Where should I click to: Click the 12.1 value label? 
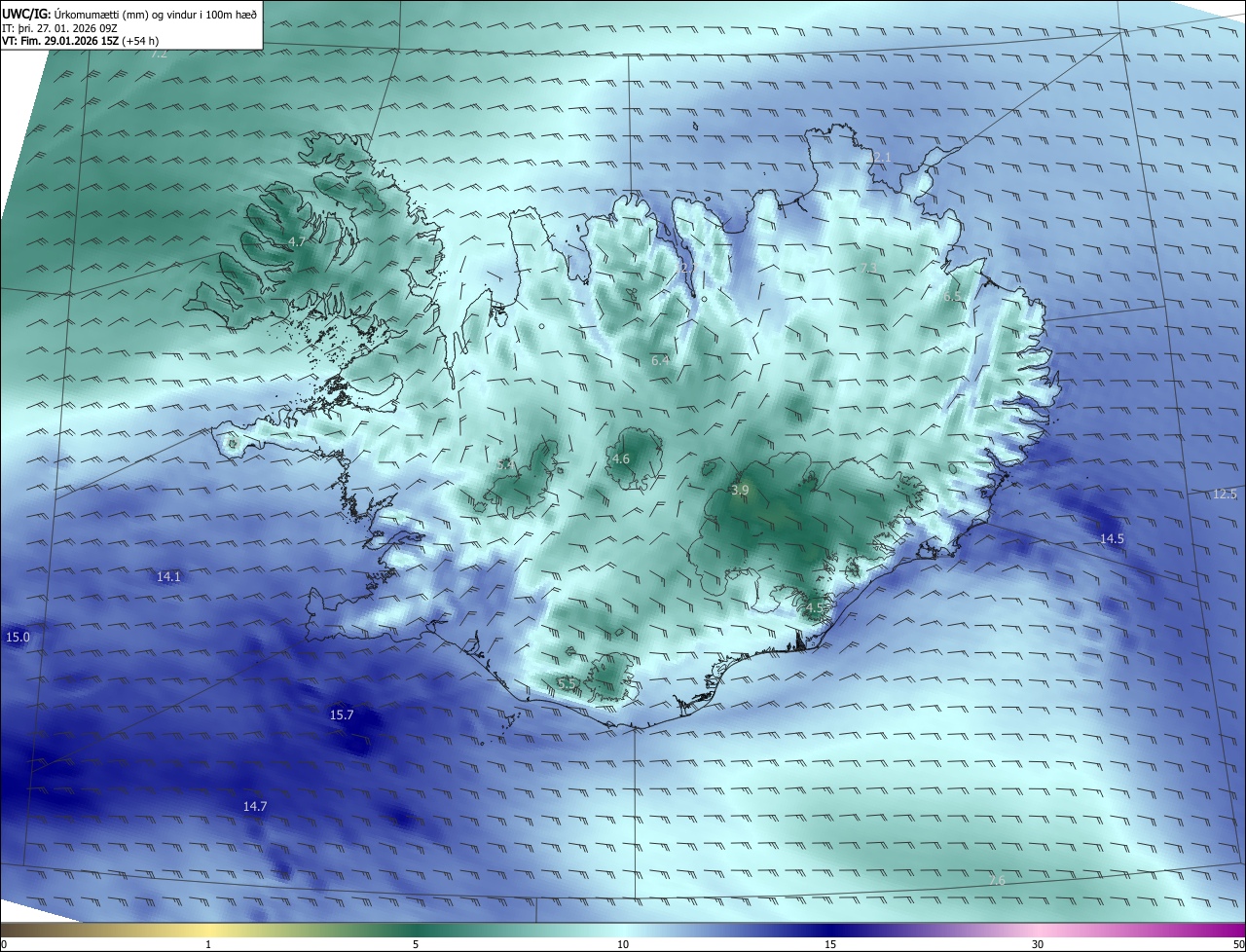(879, 157)
